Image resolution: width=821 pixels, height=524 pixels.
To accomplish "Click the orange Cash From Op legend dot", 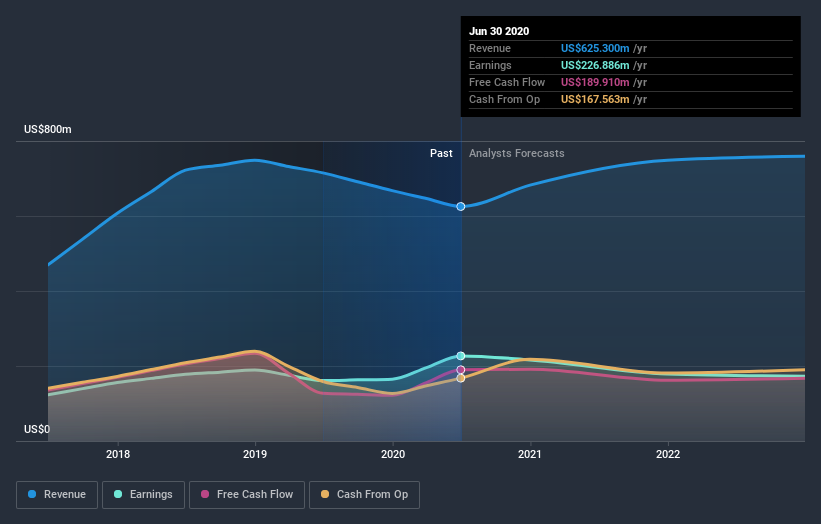I will [325, 494].
